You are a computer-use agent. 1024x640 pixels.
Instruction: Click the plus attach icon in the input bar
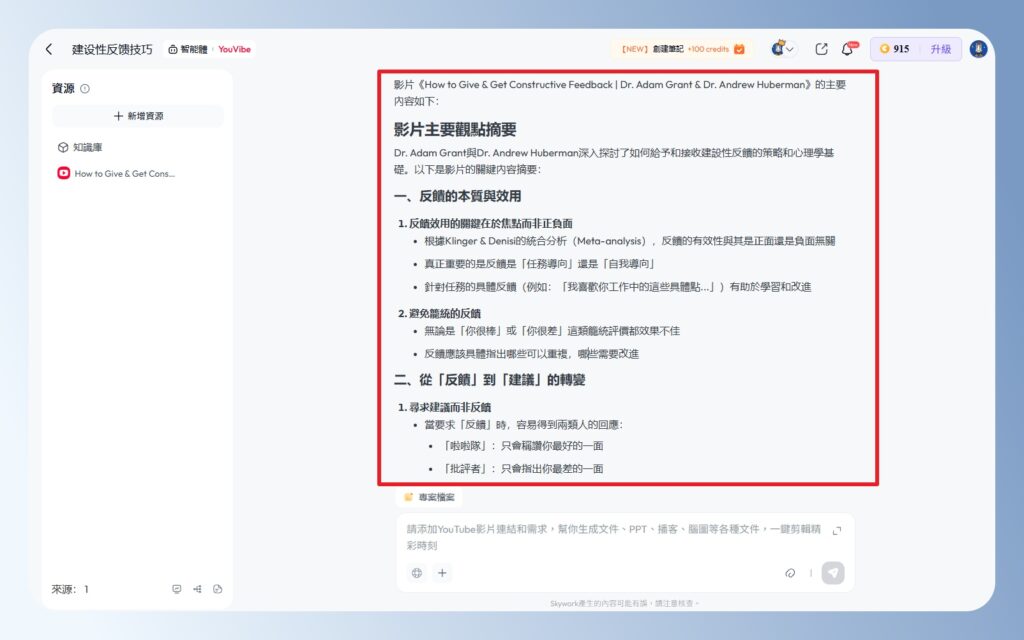(x=441, y=572)
